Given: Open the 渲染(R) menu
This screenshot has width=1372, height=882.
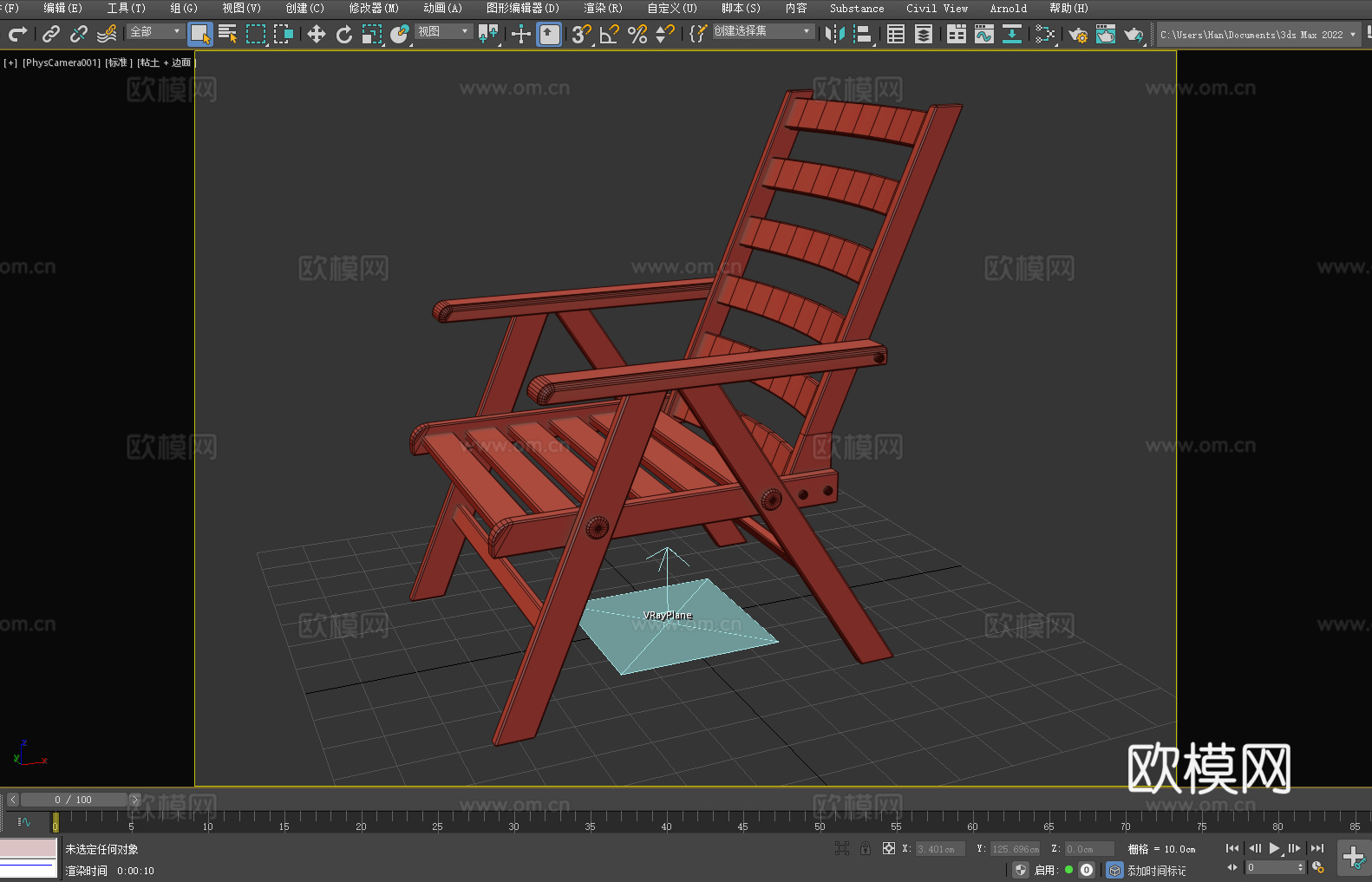Looking at the screenshot, I should (603, 8).
